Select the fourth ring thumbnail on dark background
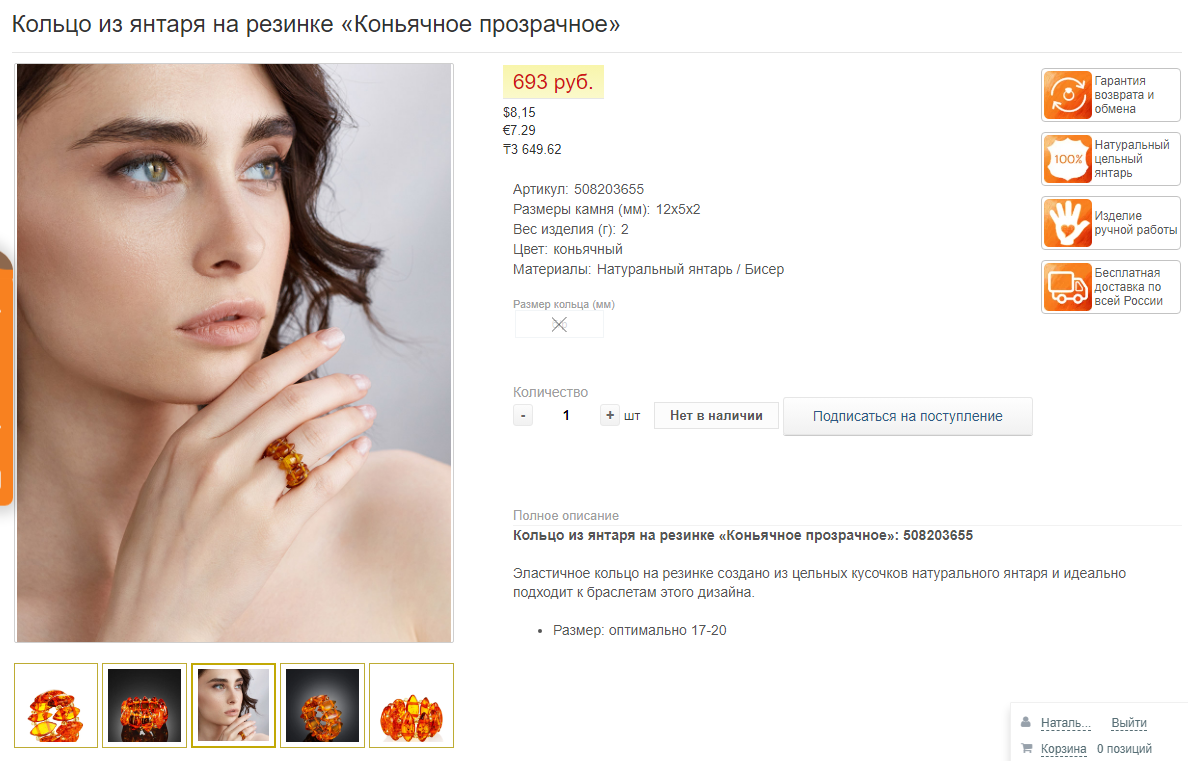Image resolution: width=1188 pixels, height=761 pixels. click(x=322, y=706)
